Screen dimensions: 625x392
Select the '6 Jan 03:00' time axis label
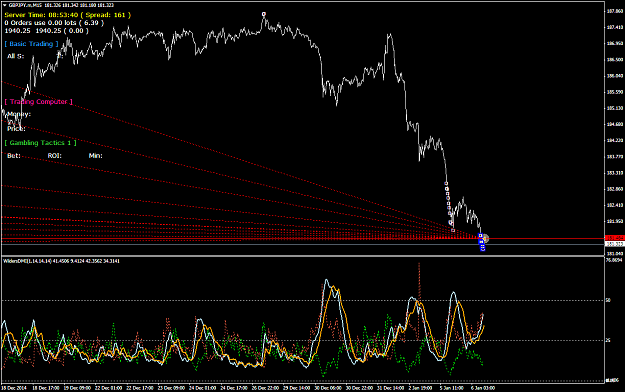point(483,388)
